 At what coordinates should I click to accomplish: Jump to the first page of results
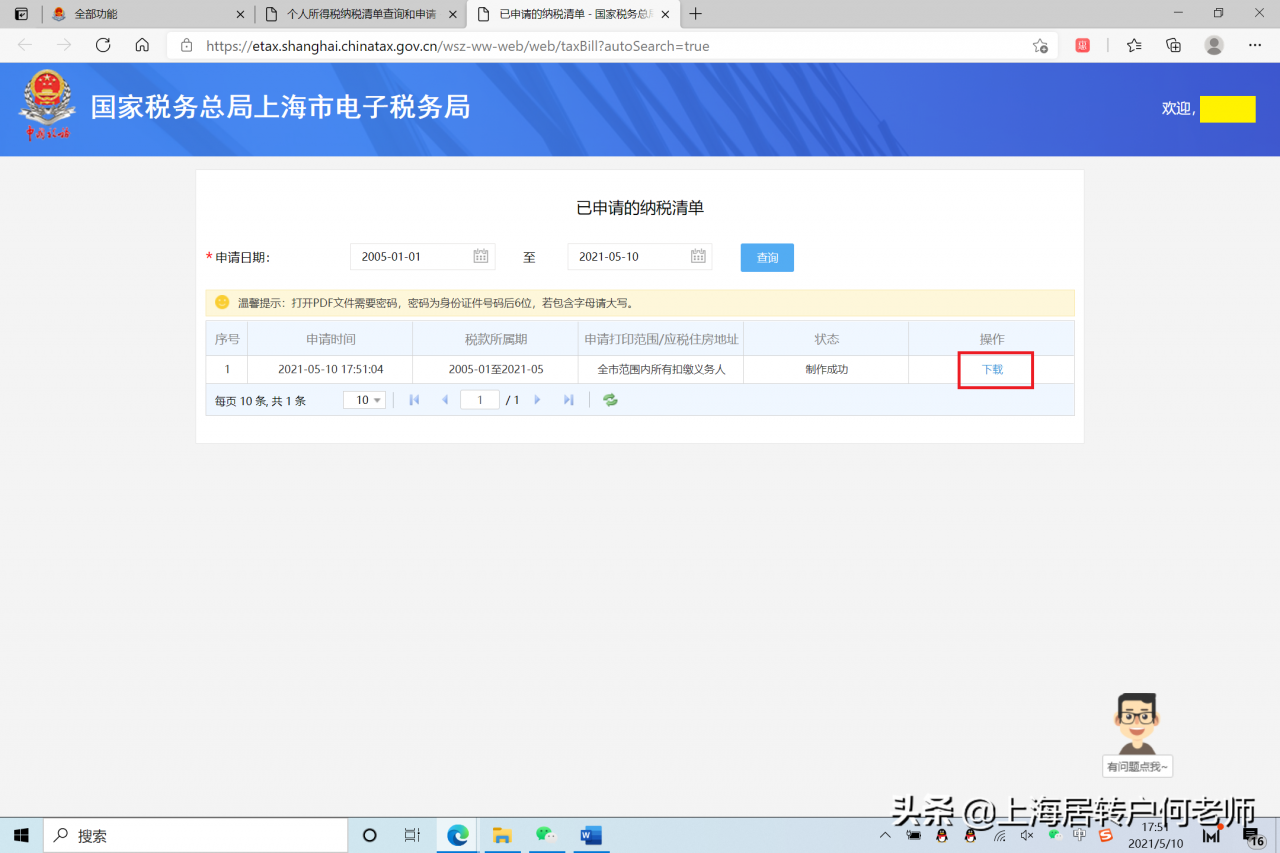[x=414, y=399]
